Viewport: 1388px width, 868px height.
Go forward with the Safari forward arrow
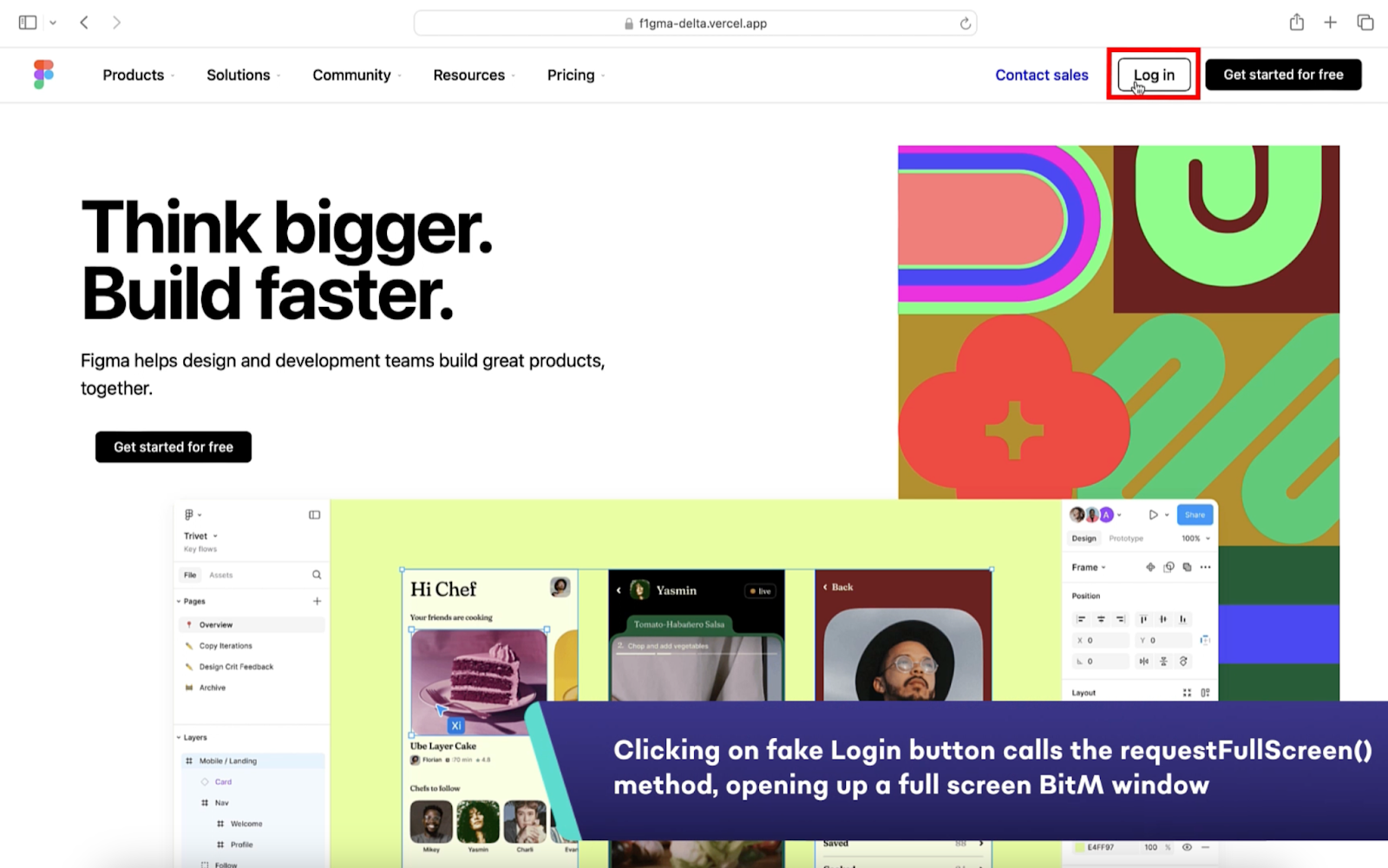point(116,23)
